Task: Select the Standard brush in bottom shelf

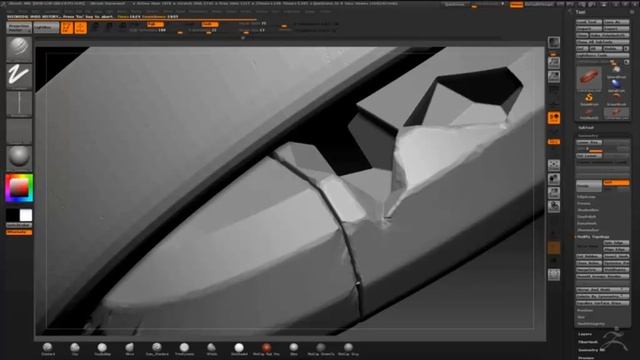Action: click(48, 349)
